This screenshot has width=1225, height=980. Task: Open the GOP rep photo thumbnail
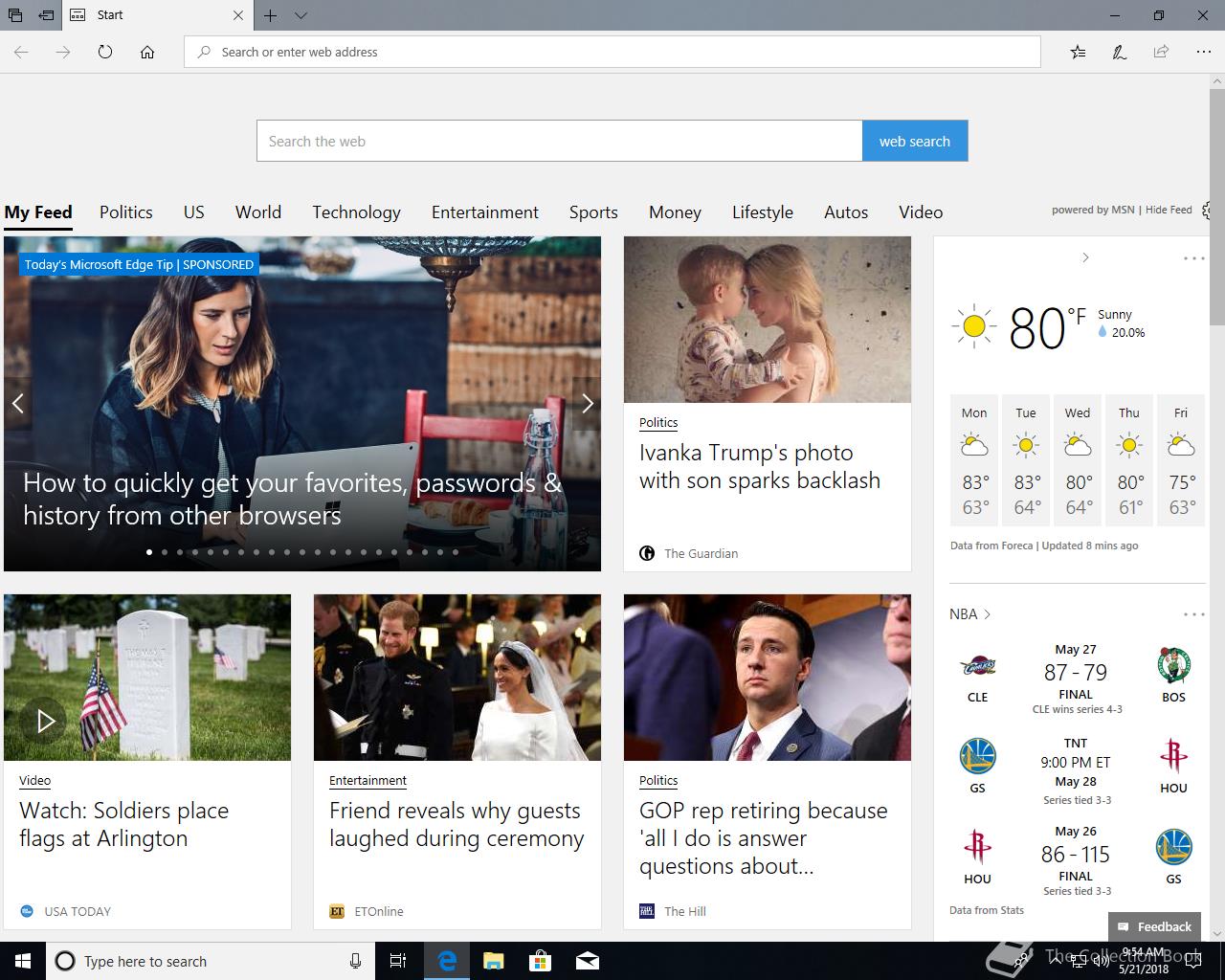[x=768, y=678]
